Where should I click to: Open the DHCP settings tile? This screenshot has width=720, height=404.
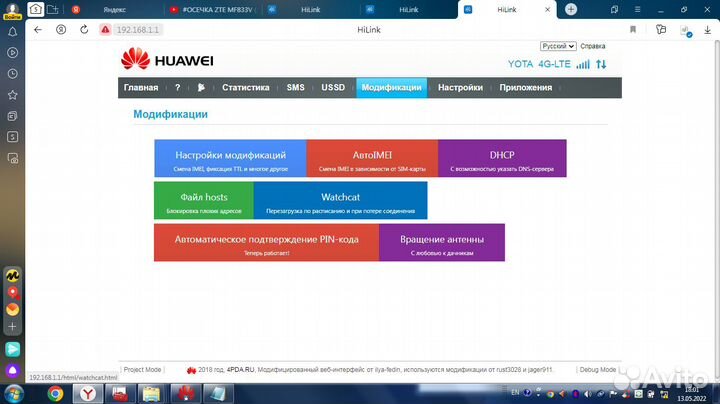click(502, 158)
